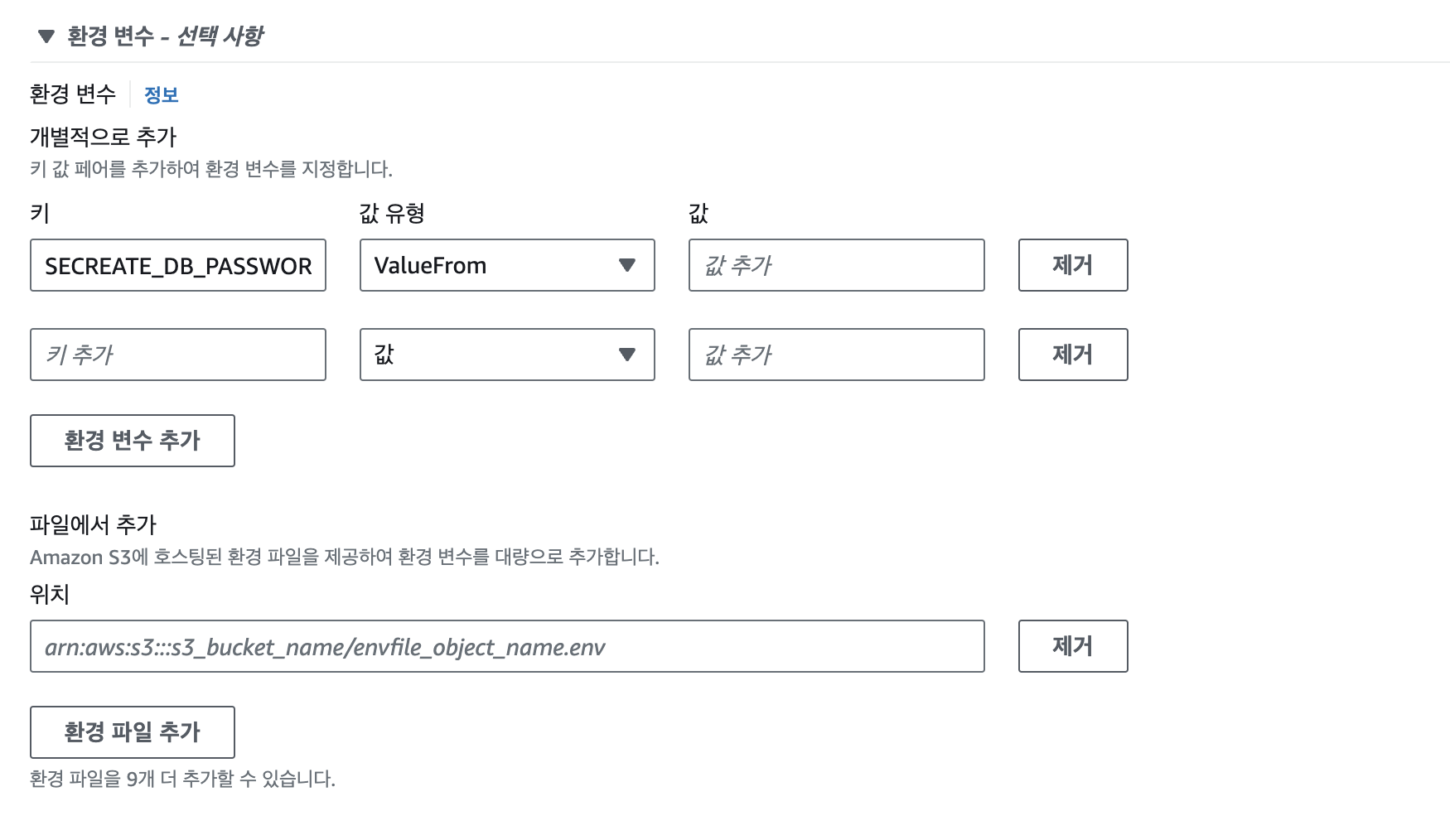1450x840 pixels.
Task: Click the 환경 파일 추가 button
Action: tap(133, 732)
